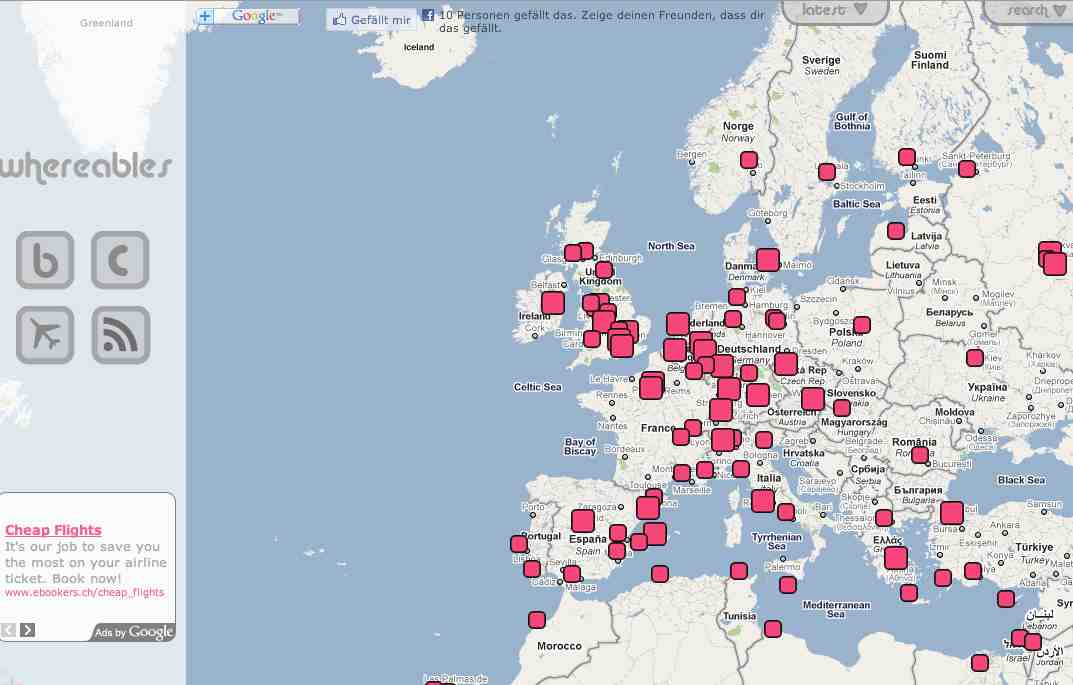Click the 'Bay of Biscay' map label
The height and width of the screenshot is (685, 1073).
coord(580,446)
